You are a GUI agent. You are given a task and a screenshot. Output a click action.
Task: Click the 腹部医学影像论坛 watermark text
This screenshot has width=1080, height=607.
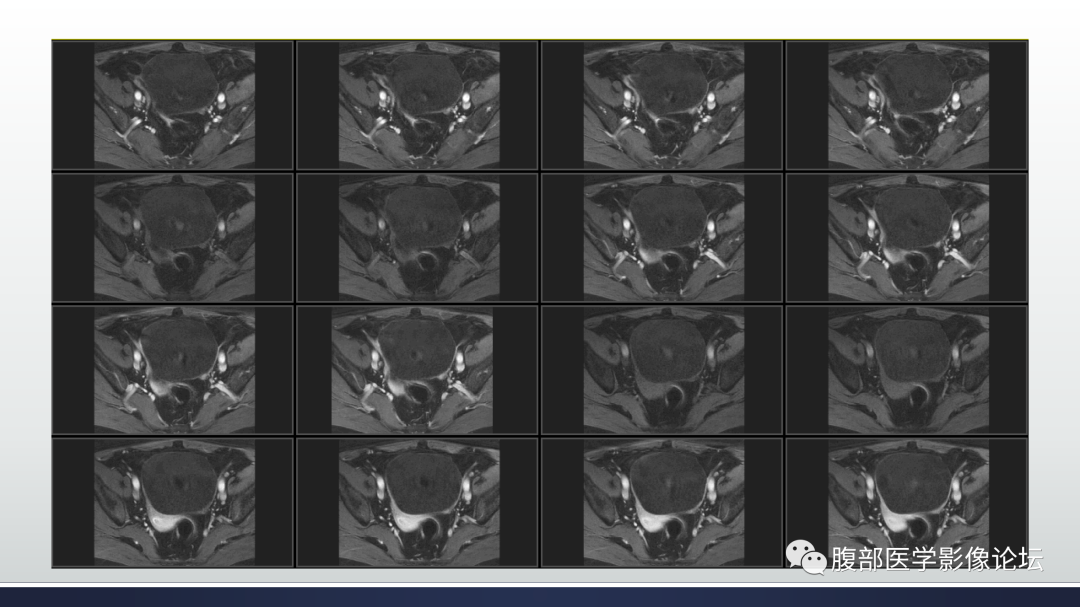point(937,559)
